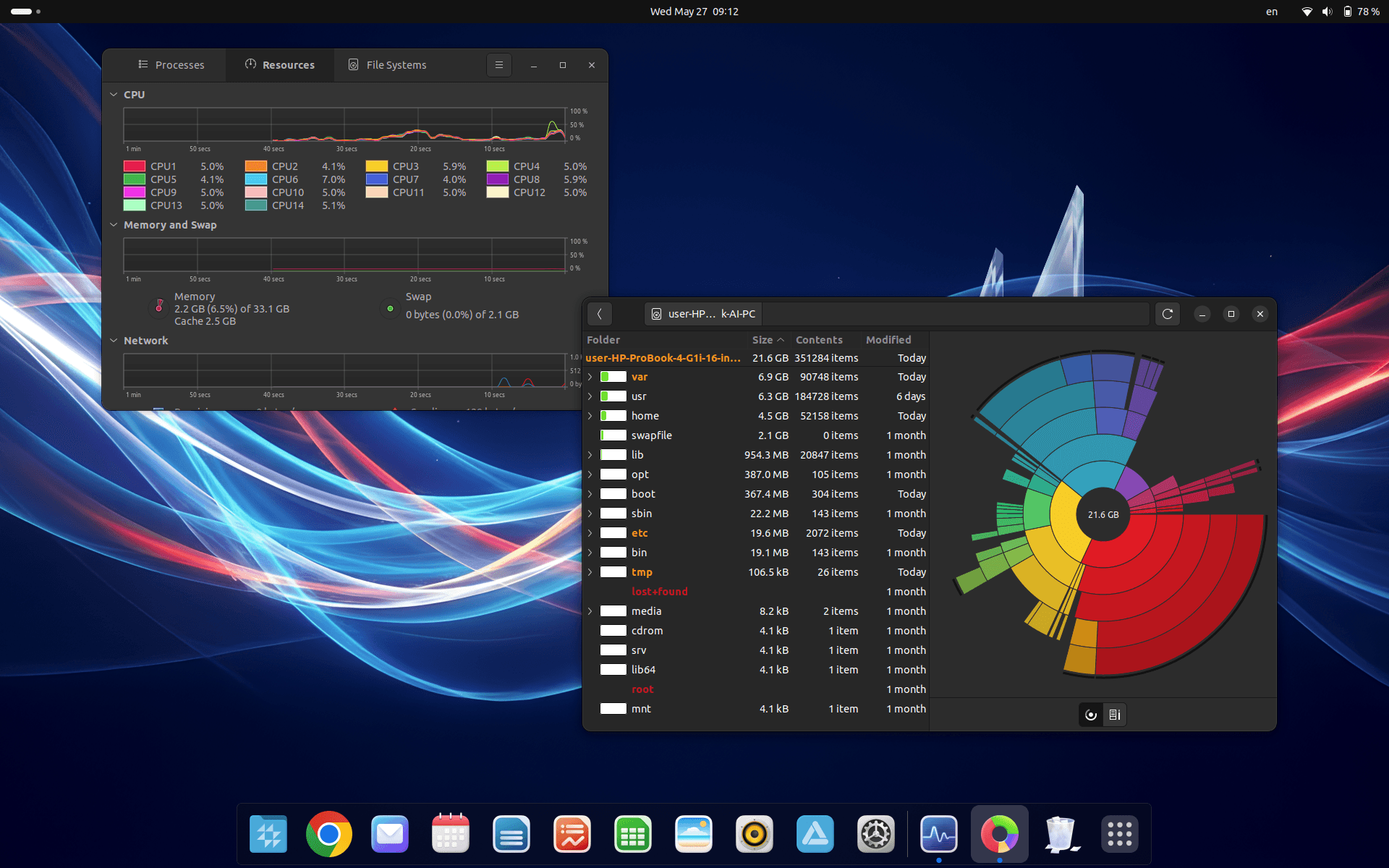Expand the home folder row

(x=590, y=416)
